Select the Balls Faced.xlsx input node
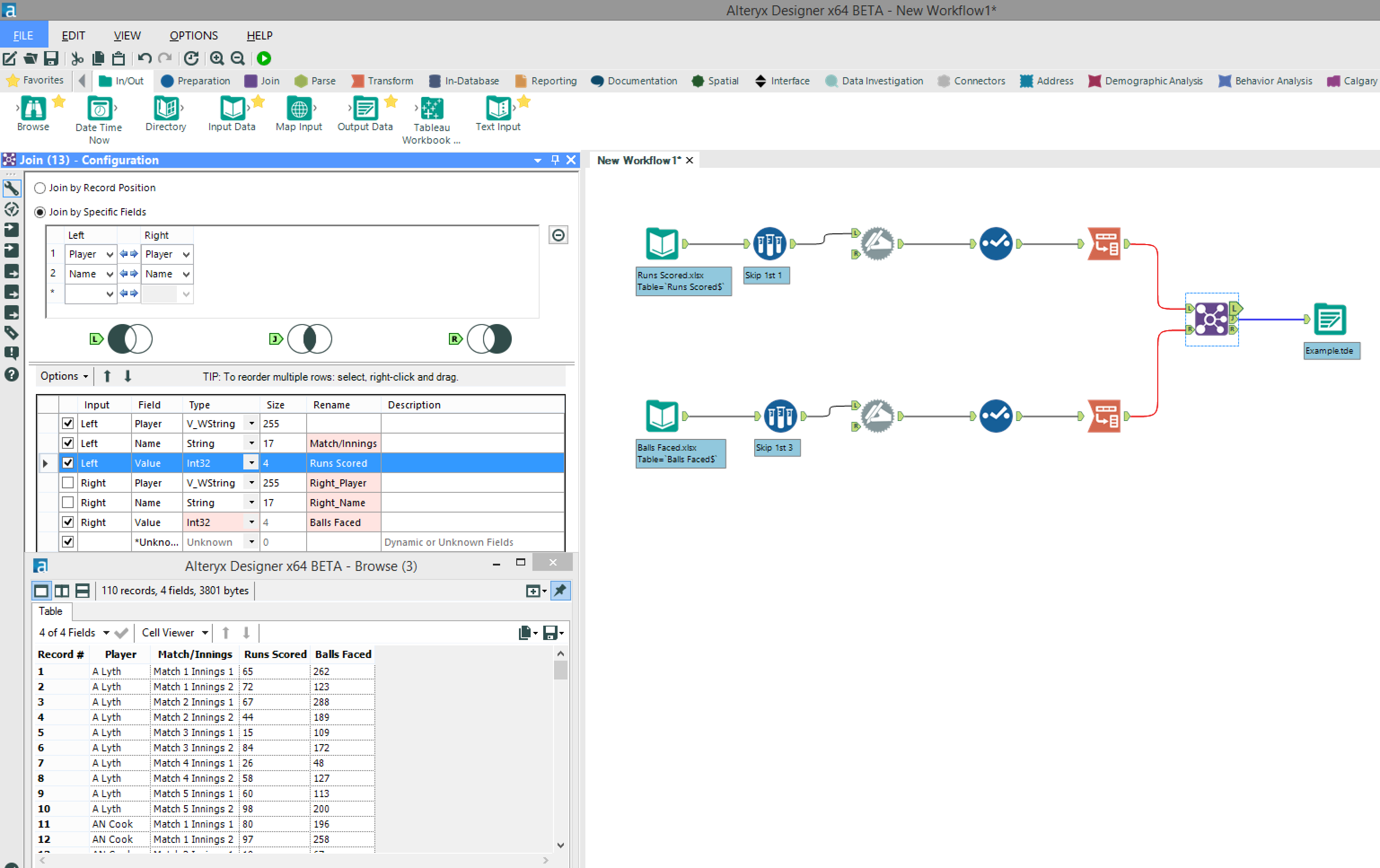Image resolution: width=1380 pixels, height=868 pixels. tap(662, 416)
